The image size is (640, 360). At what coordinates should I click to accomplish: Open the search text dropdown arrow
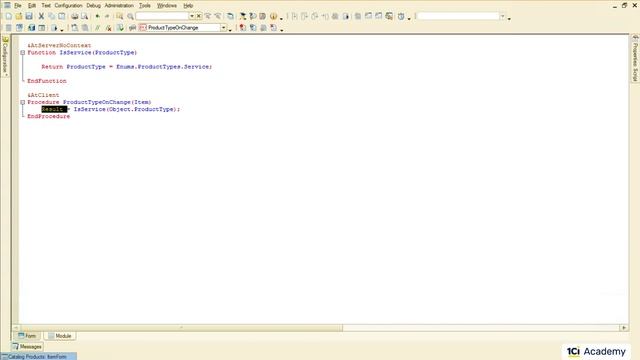coord(191,16)
